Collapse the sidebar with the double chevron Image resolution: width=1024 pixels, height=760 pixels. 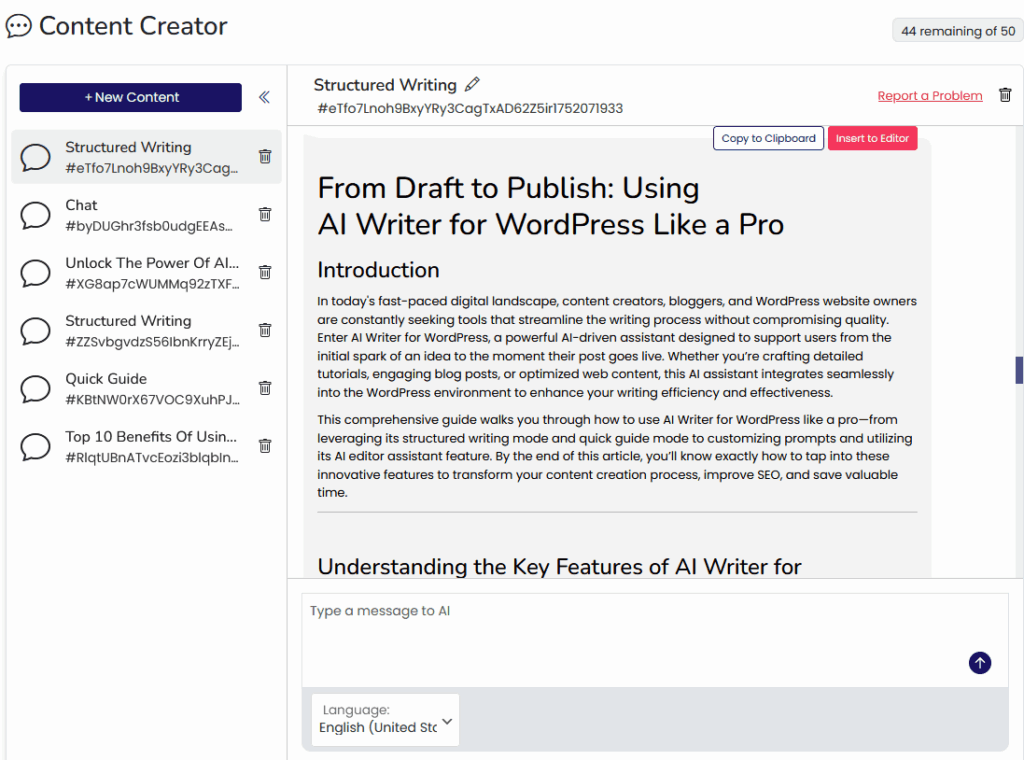pos(264,97)
